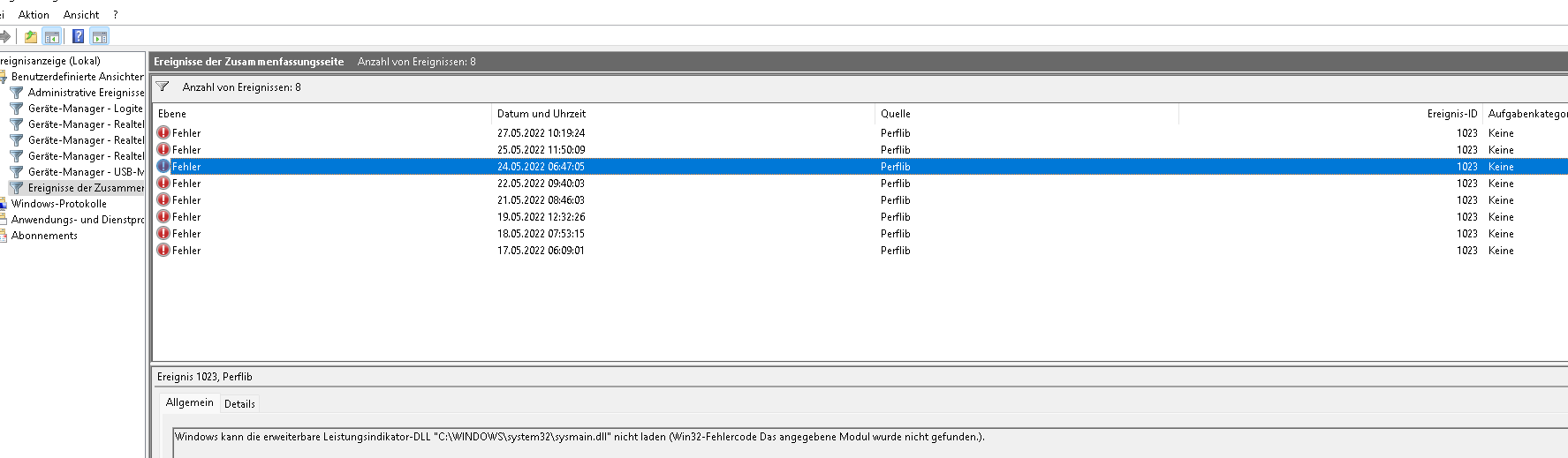Click Fehler level text in the 21.05.2022 row
1568x458 pixels.
click(x=186, y=200)
